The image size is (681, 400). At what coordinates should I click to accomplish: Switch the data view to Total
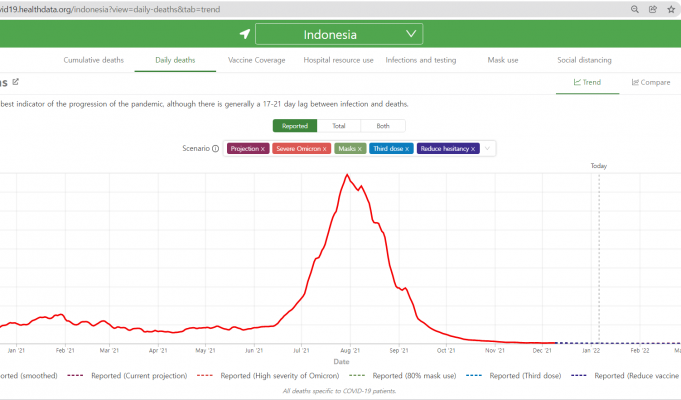339,126
